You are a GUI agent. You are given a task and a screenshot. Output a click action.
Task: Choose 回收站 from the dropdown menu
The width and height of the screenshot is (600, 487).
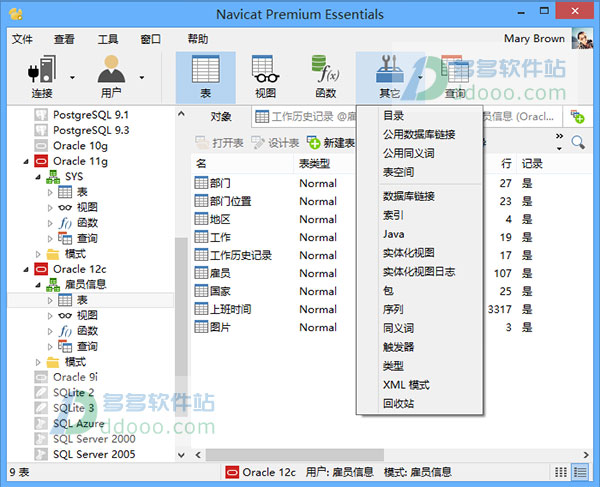(398, 404)
